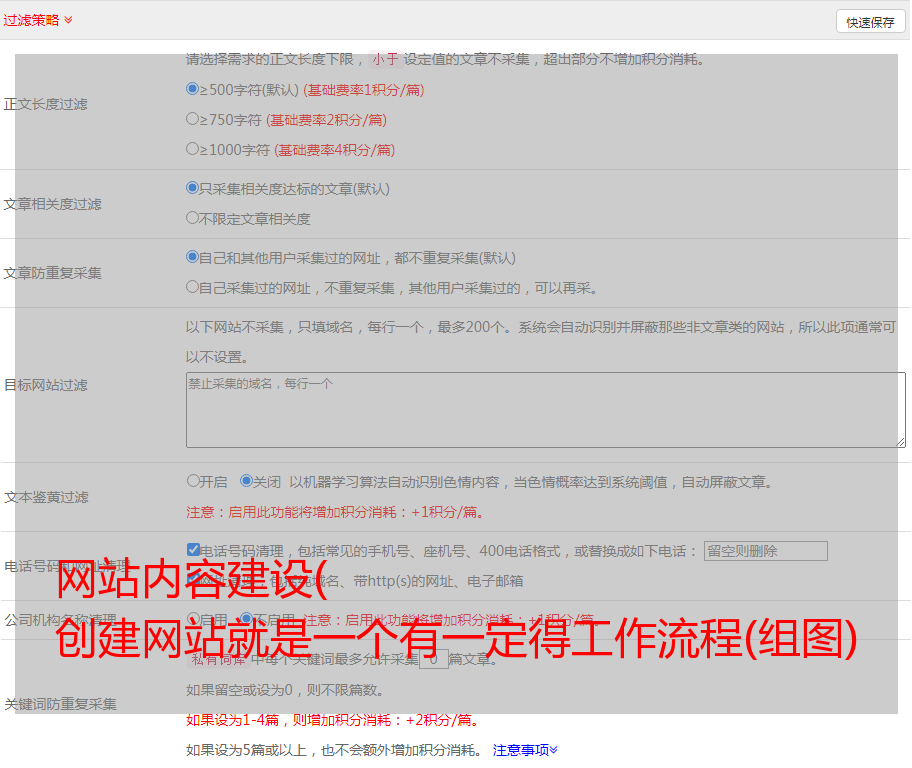Click the 留空则删除 phone replacement field
912x768 pixels.
click(765, 551)
